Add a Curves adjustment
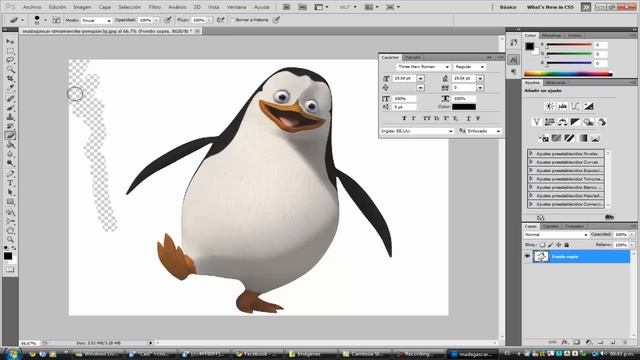The width and height of the screenshot is (640, 360). point(576,106)
